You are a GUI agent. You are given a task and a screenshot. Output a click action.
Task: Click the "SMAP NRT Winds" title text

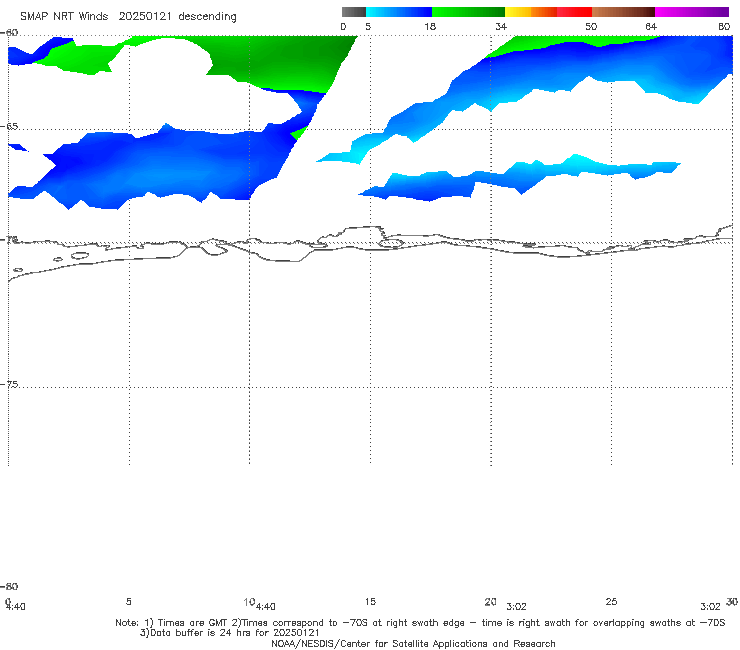(x=64, y=16)
